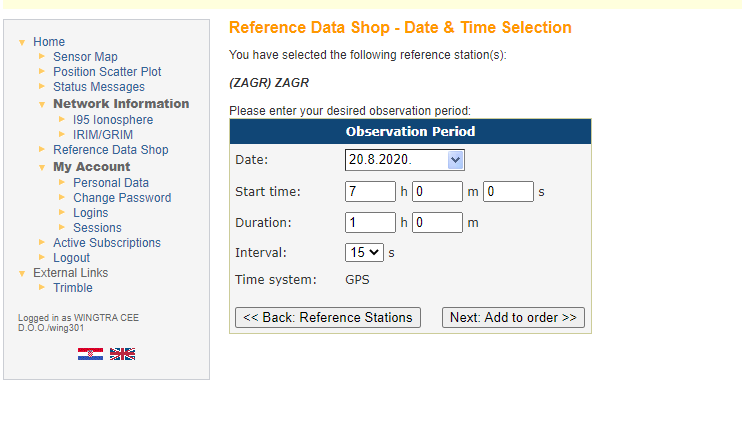The image size is (742, 427).
Task: Navigate to Reference Data Shop
Action: coord(111,150)
